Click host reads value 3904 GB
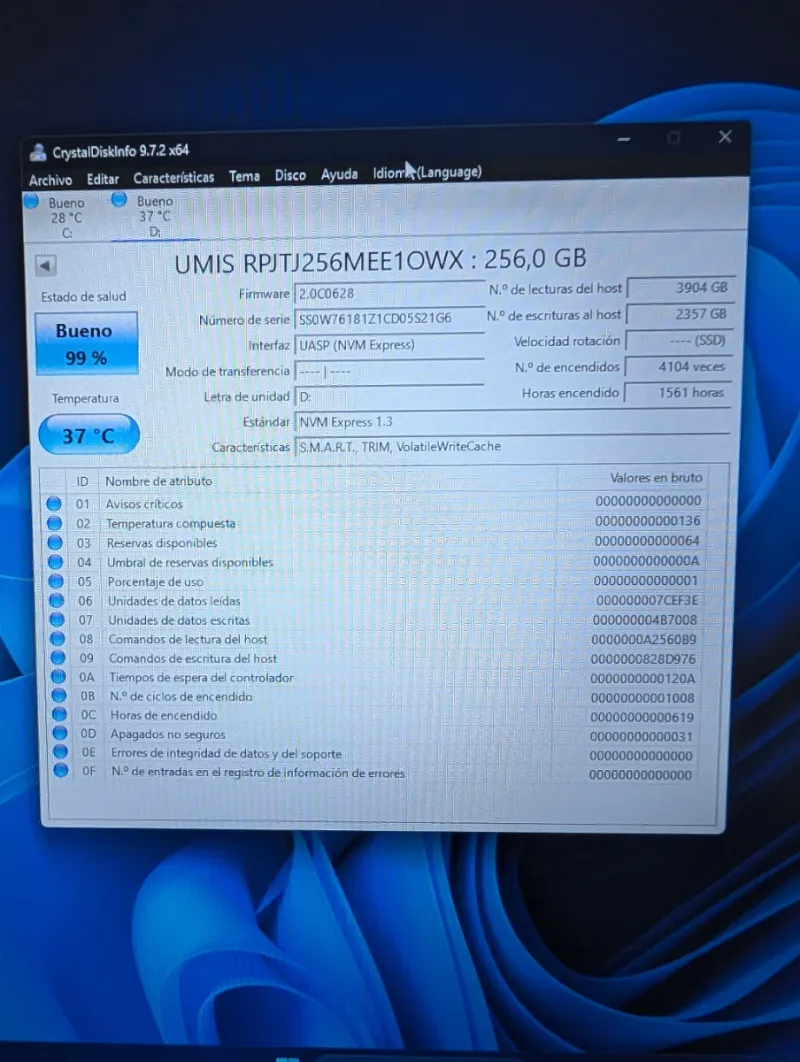This screenshot has height=1062, width=800. [x=679, y=288]
